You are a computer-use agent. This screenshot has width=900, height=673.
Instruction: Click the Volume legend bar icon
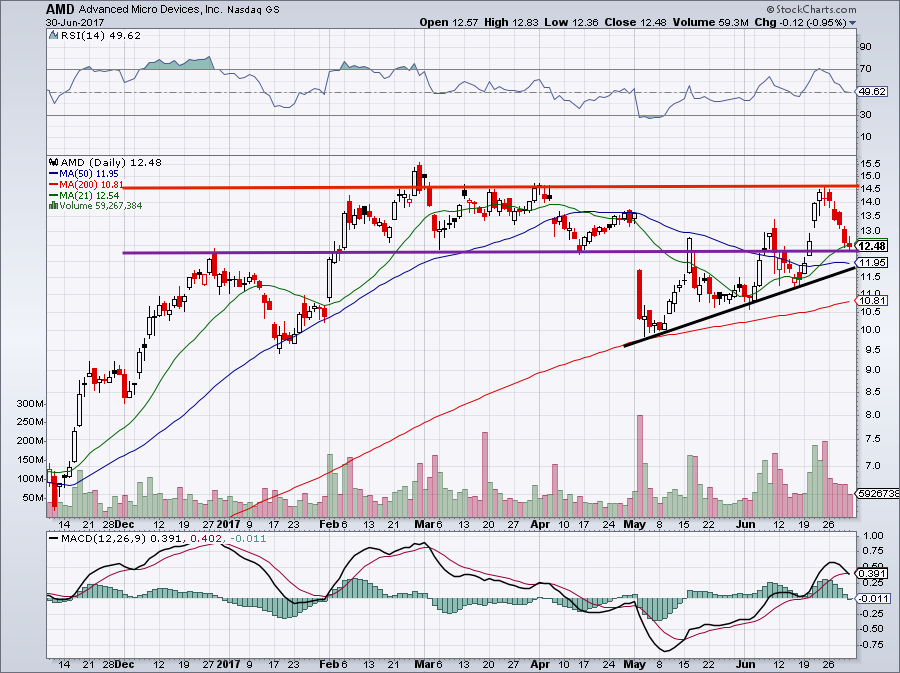[x=53, y=205]
